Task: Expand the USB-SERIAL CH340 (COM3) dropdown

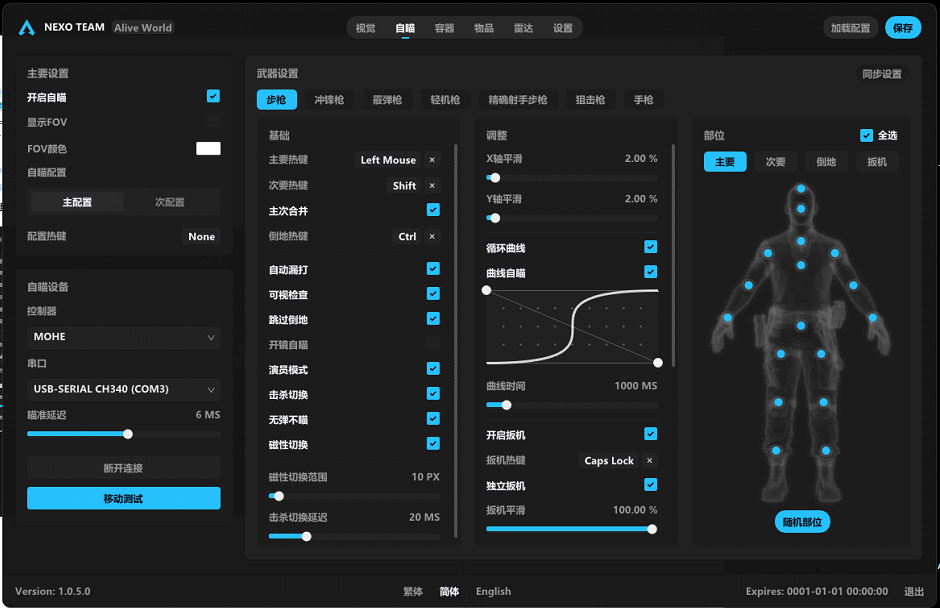Action: (x=124, y=389)
